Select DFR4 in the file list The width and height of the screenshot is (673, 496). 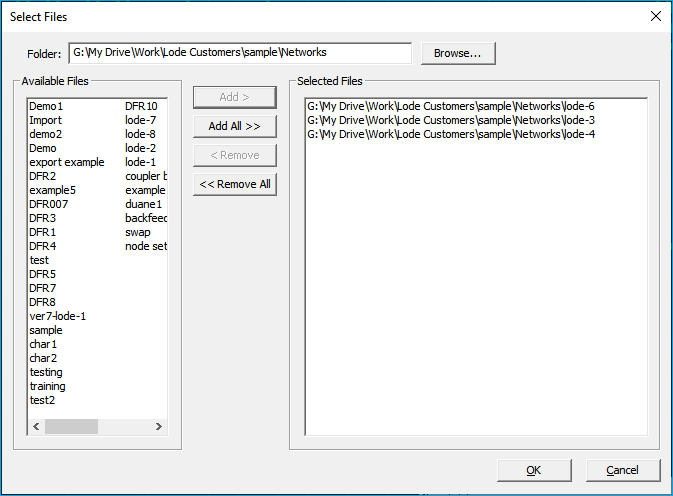42,246
